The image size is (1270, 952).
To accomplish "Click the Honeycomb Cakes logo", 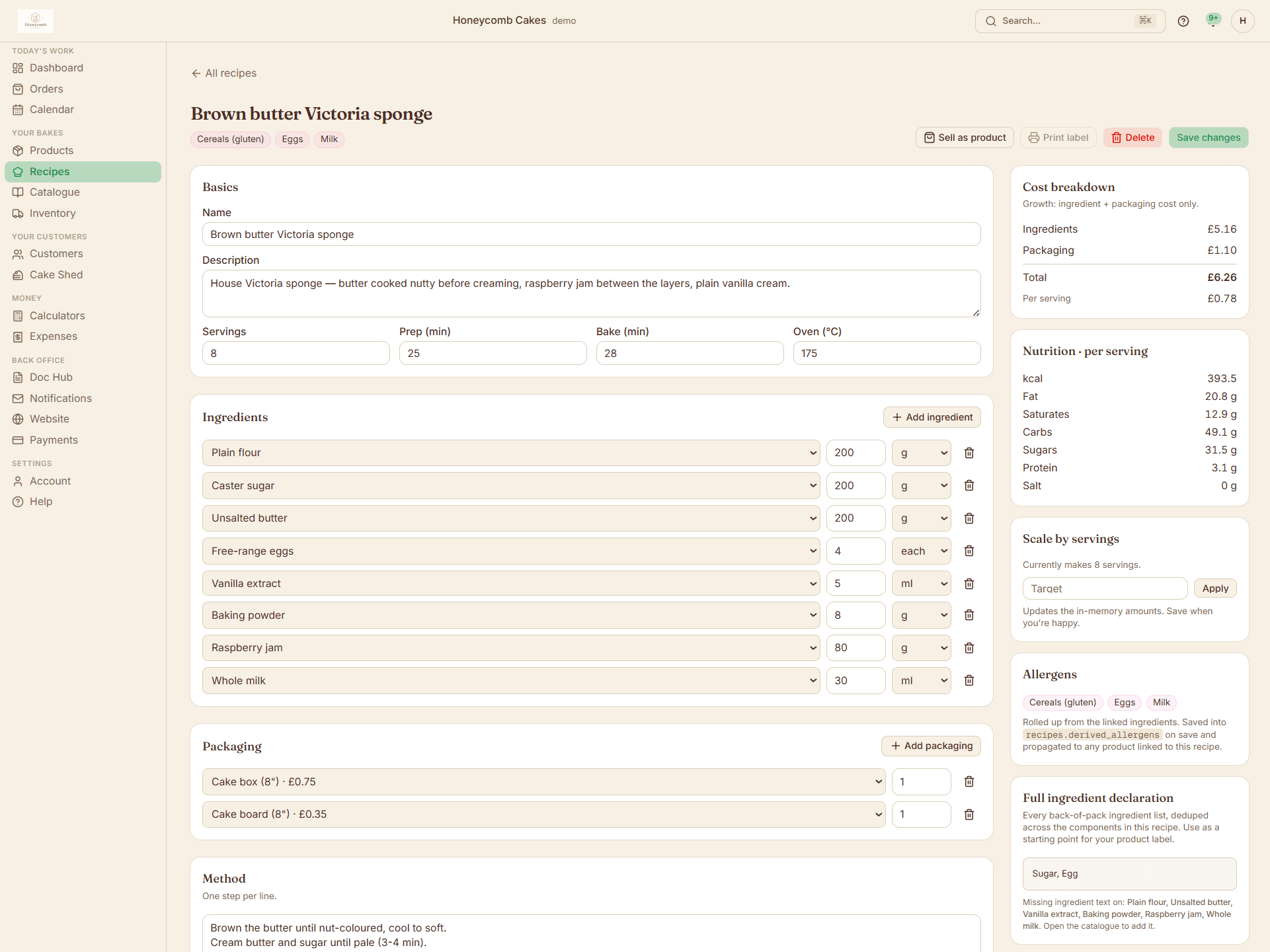I will tap(36, 21).
